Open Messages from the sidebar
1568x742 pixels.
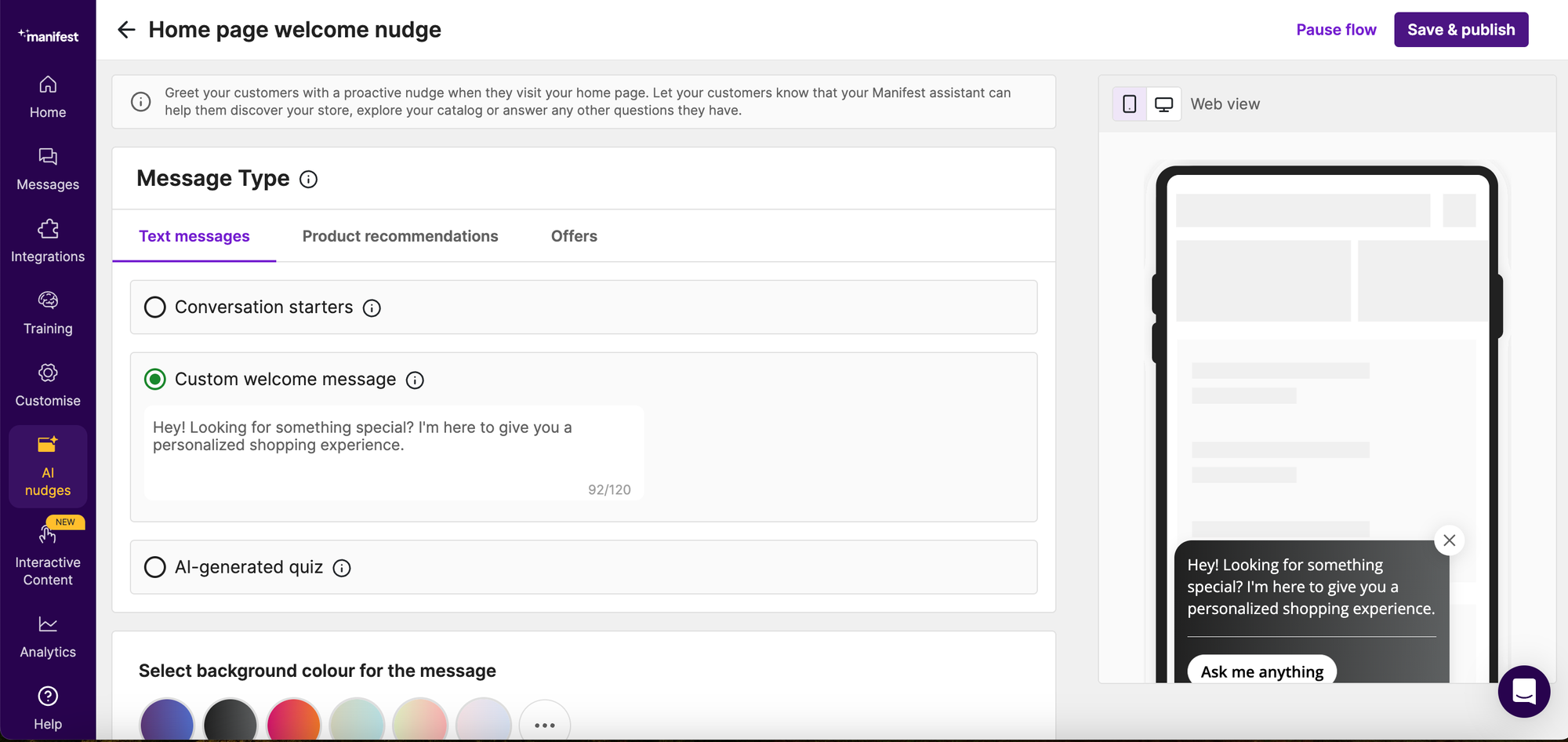click(48, 168)
